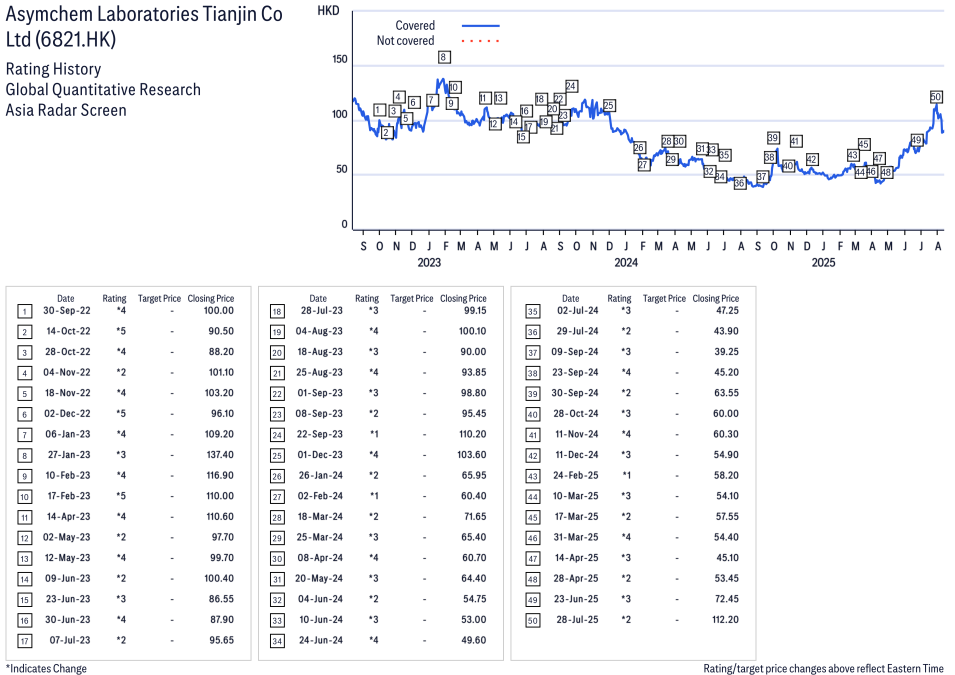Click chart marker 13 on the graph

point(499,98)
